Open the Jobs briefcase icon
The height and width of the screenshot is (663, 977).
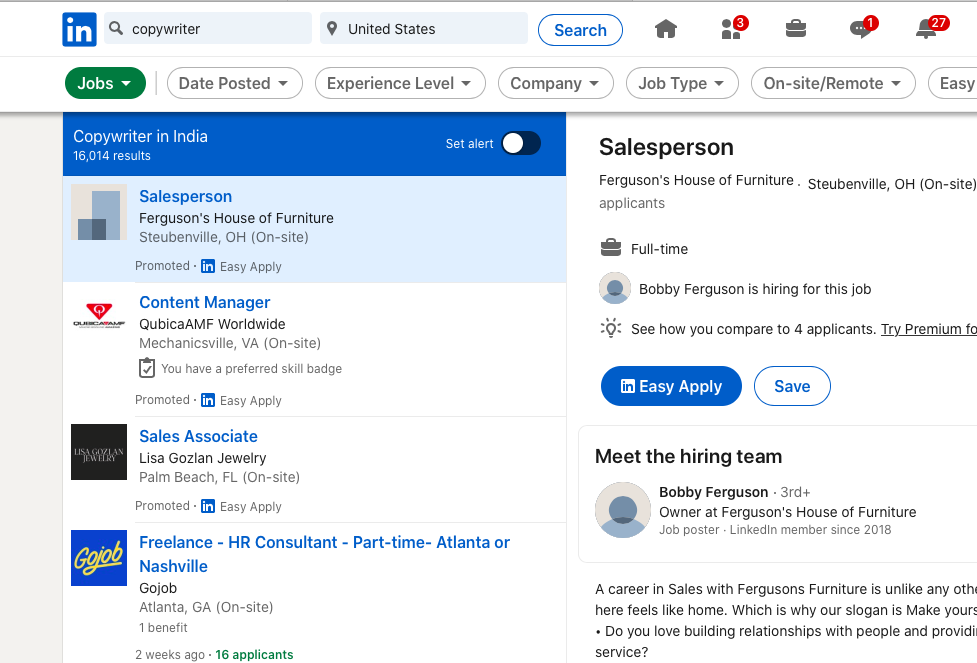796,29
